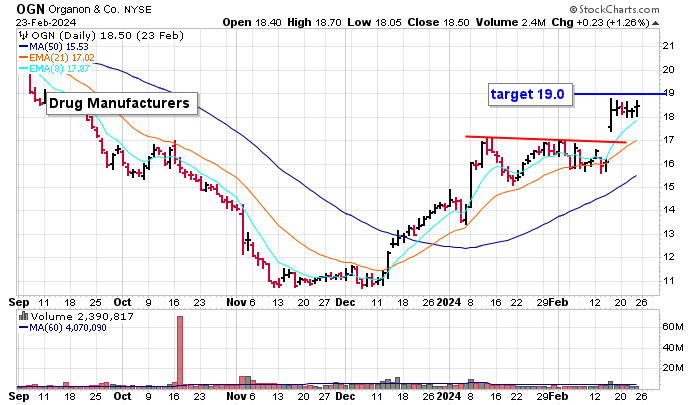Click the dark blue MA(50) legend line swatch
Viewport: 700px width, 405px height.
point(24,46)
